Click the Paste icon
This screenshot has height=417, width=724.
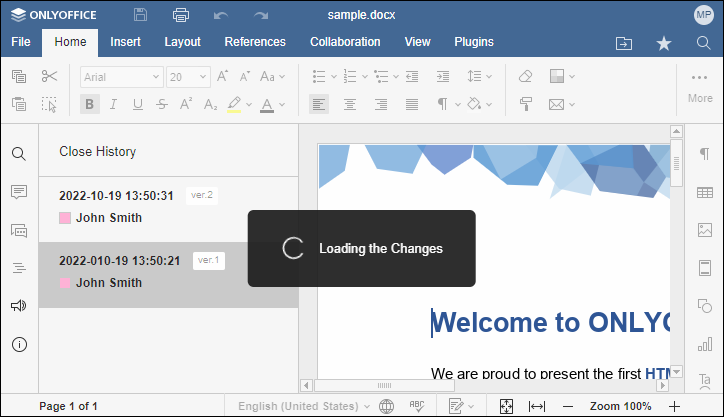[x=19, y=104]
